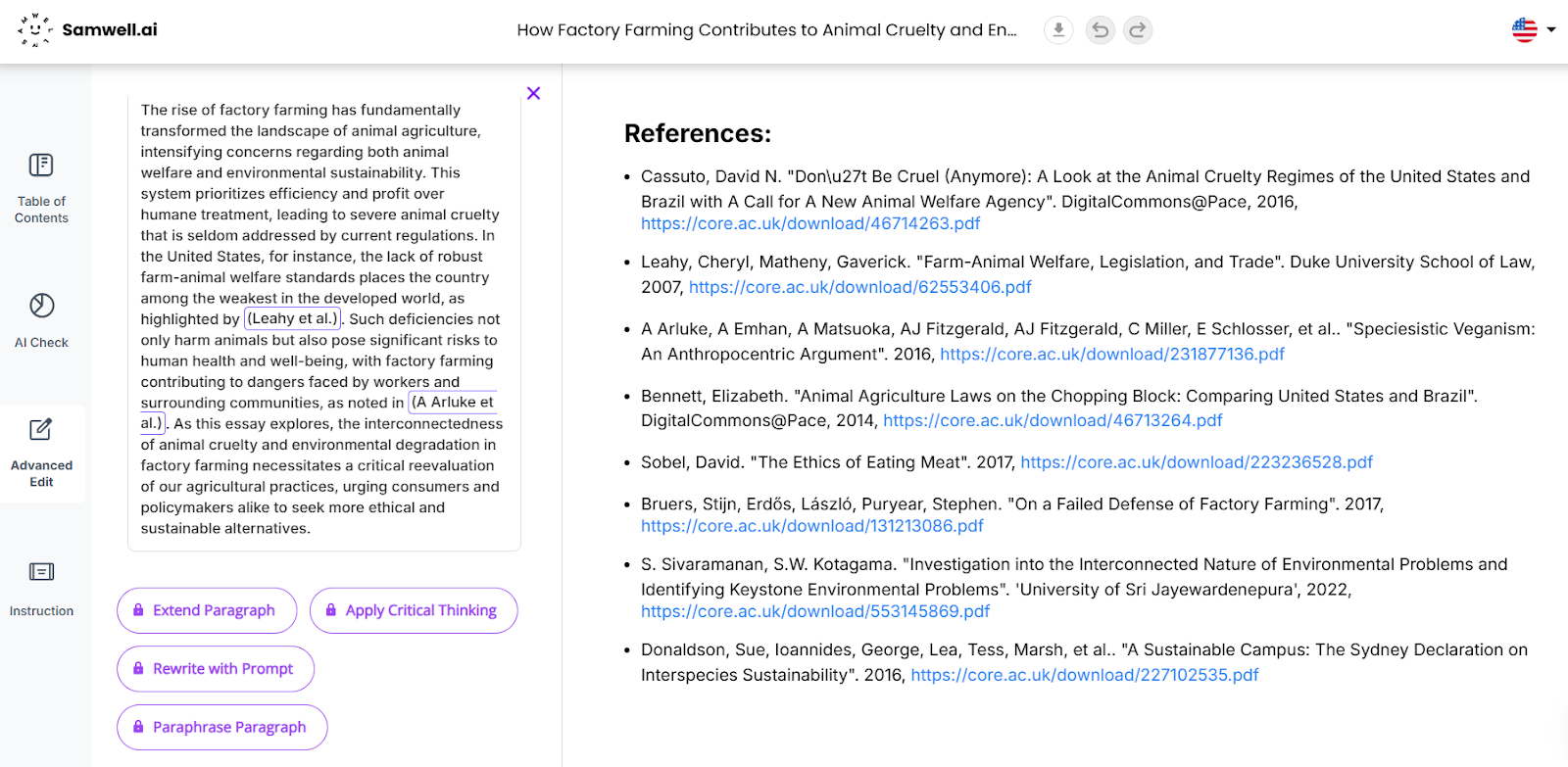
Task: Download the essay document
Action: click(x=1058, y=30)
